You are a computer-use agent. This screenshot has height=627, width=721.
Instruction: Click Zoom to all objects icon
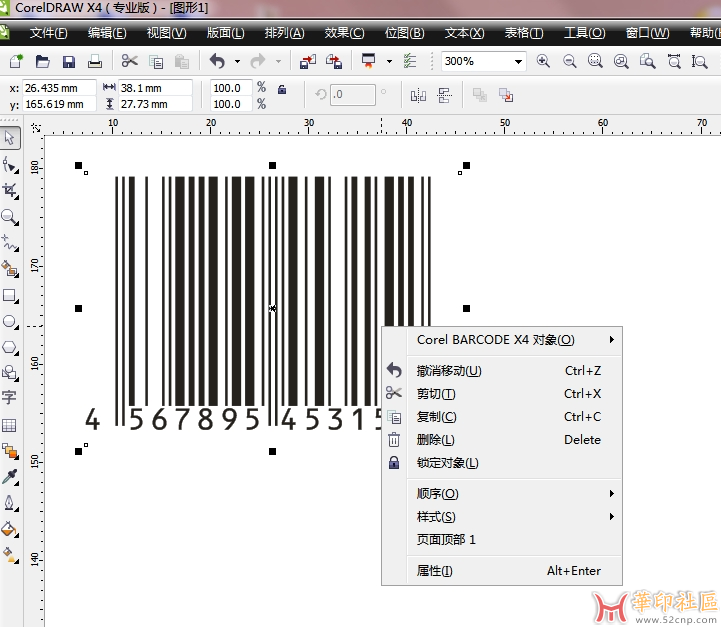621,61
